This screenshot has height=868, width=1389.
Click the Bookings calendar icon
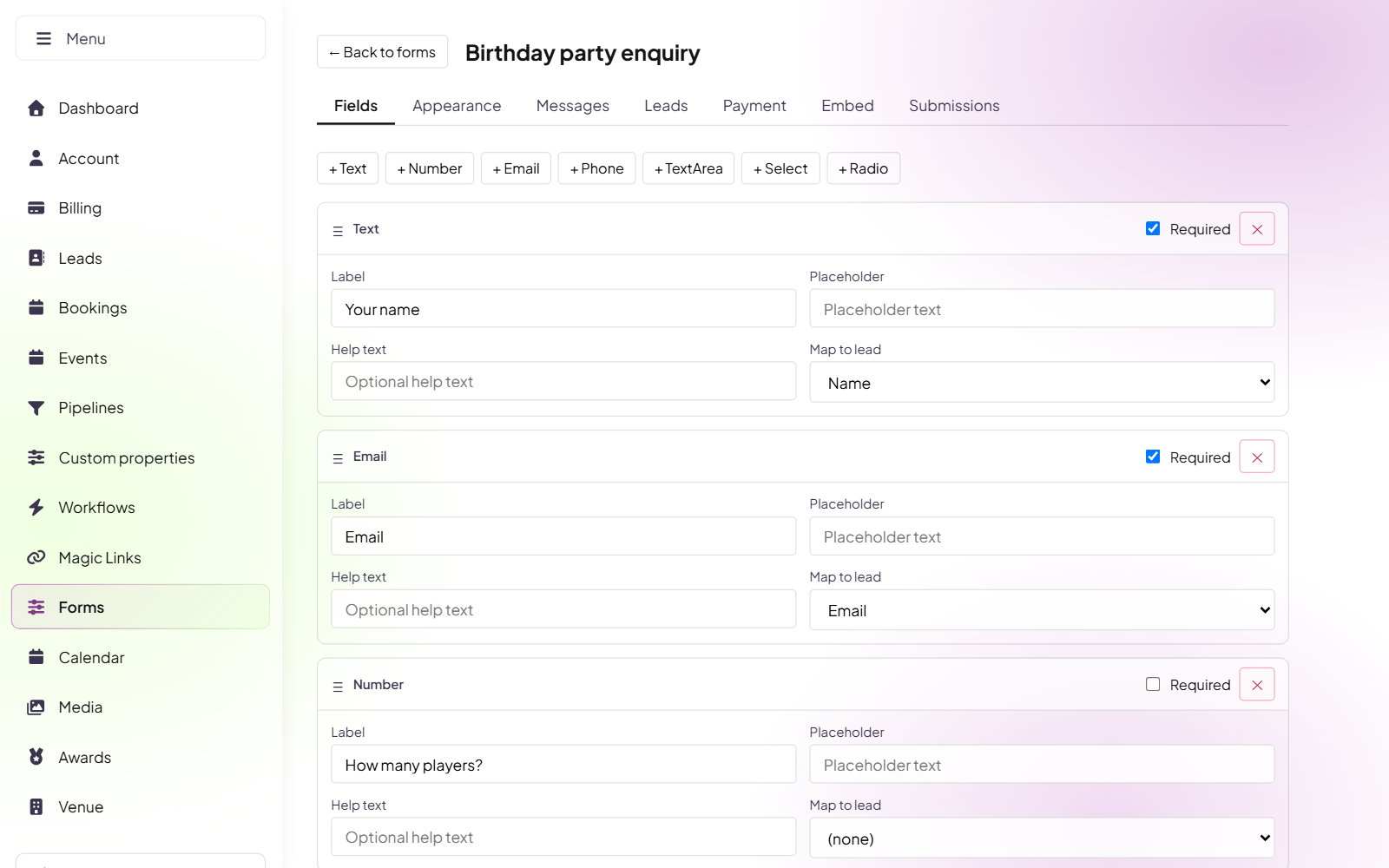pos(36,308)
